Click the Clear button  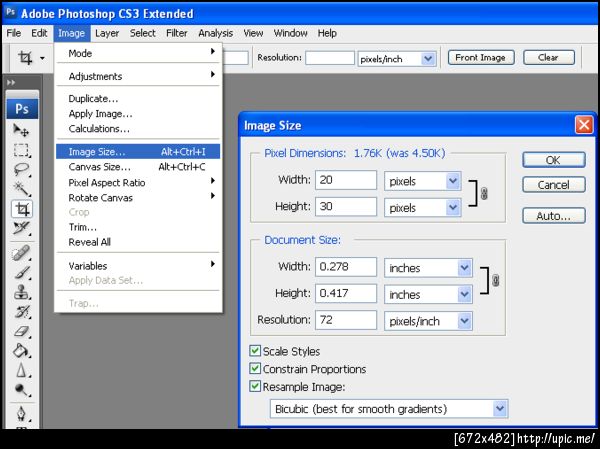549,57
